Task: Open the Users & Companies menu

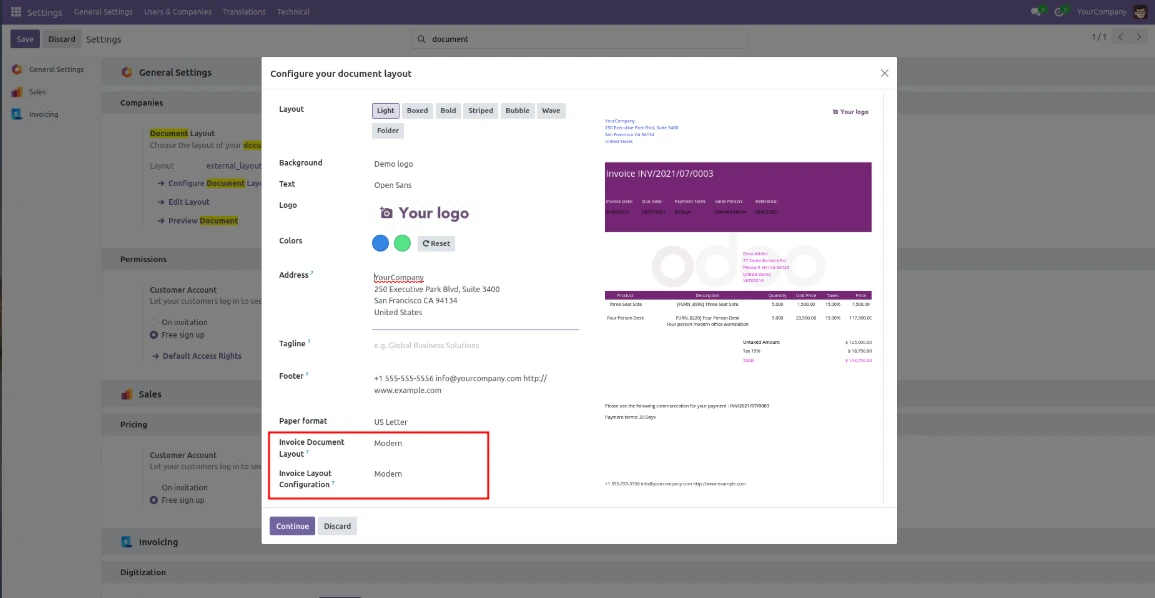Action: [177, 12]
